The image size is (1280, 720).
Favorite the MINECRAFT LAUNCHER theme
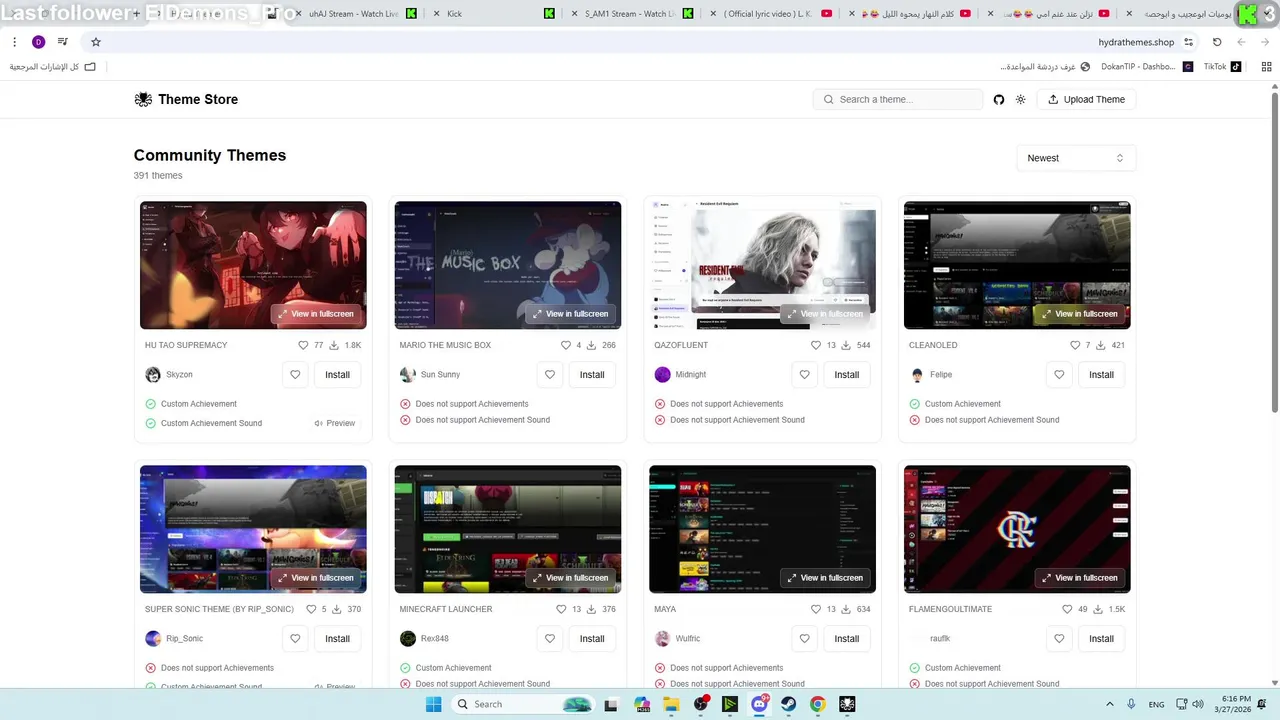550,638
